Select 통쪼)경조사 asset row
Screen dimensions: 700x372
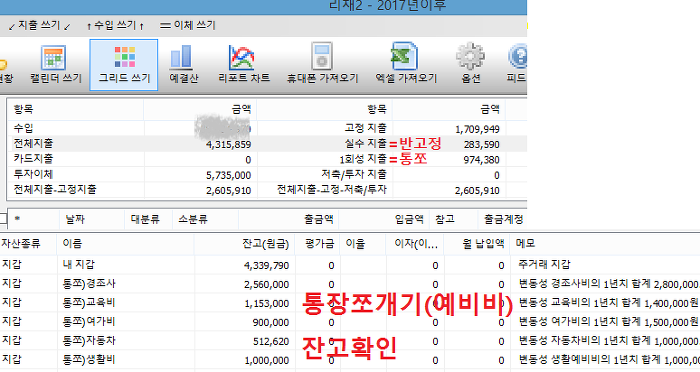pos(350,284)
